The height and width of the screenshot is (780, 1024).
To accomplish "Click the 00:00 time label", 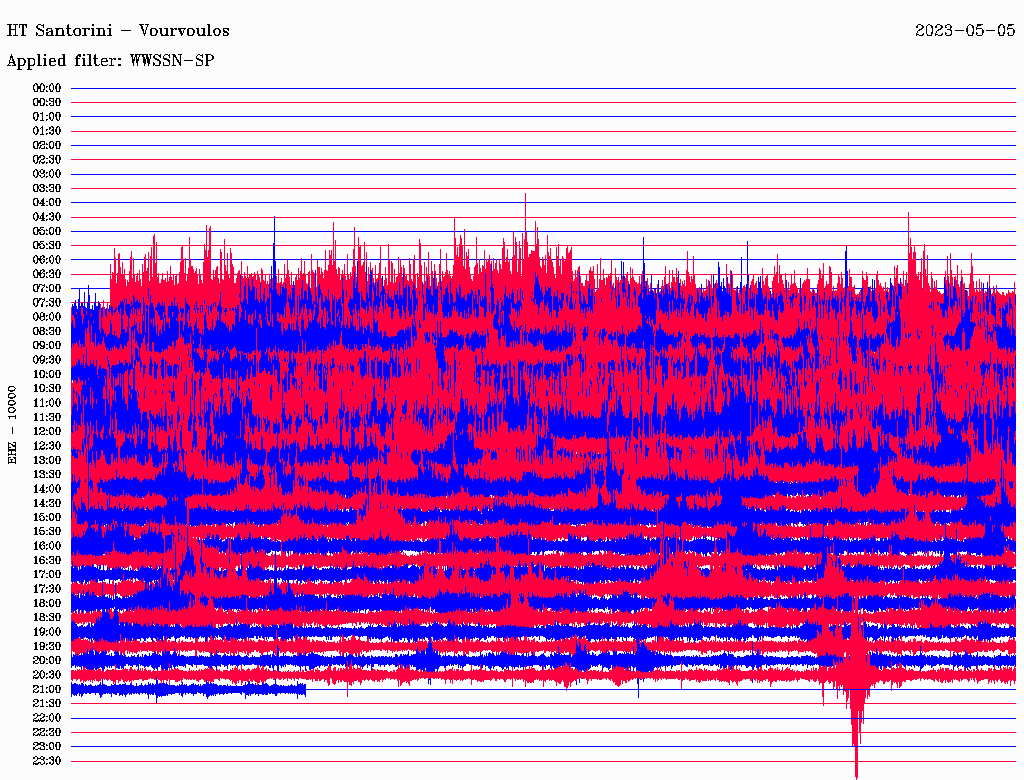I will (47, 88).
